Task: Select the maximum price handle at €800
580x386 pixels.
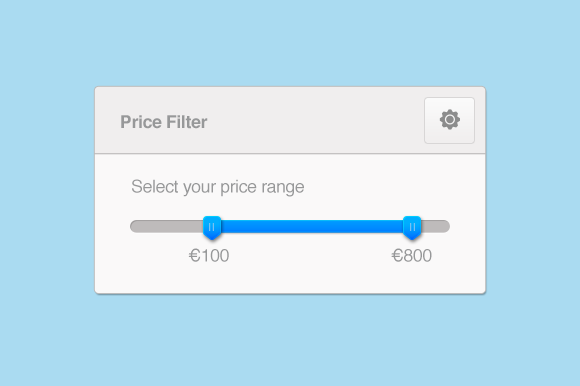Action: 412,228
